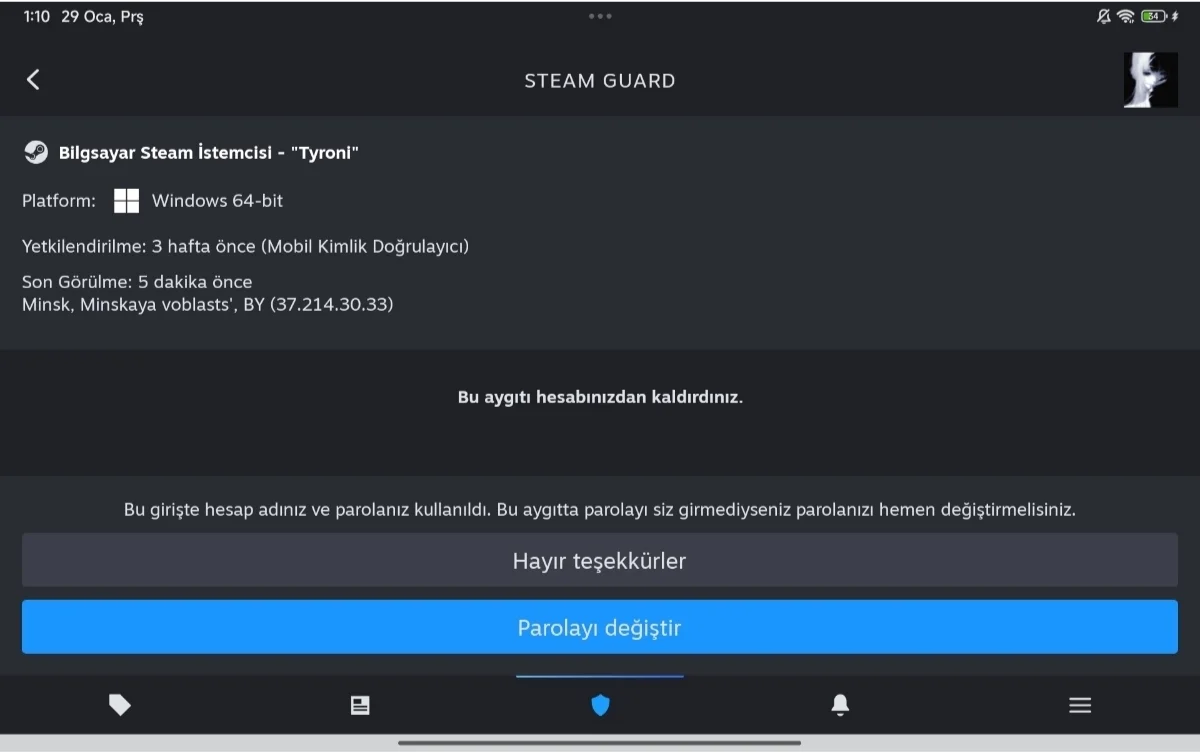Screen dimensions: 1200x752
Task: Tap the device name Bilgsayar Steam İstemcisi "Tyroni"
Action: click(x=209, y=153)
